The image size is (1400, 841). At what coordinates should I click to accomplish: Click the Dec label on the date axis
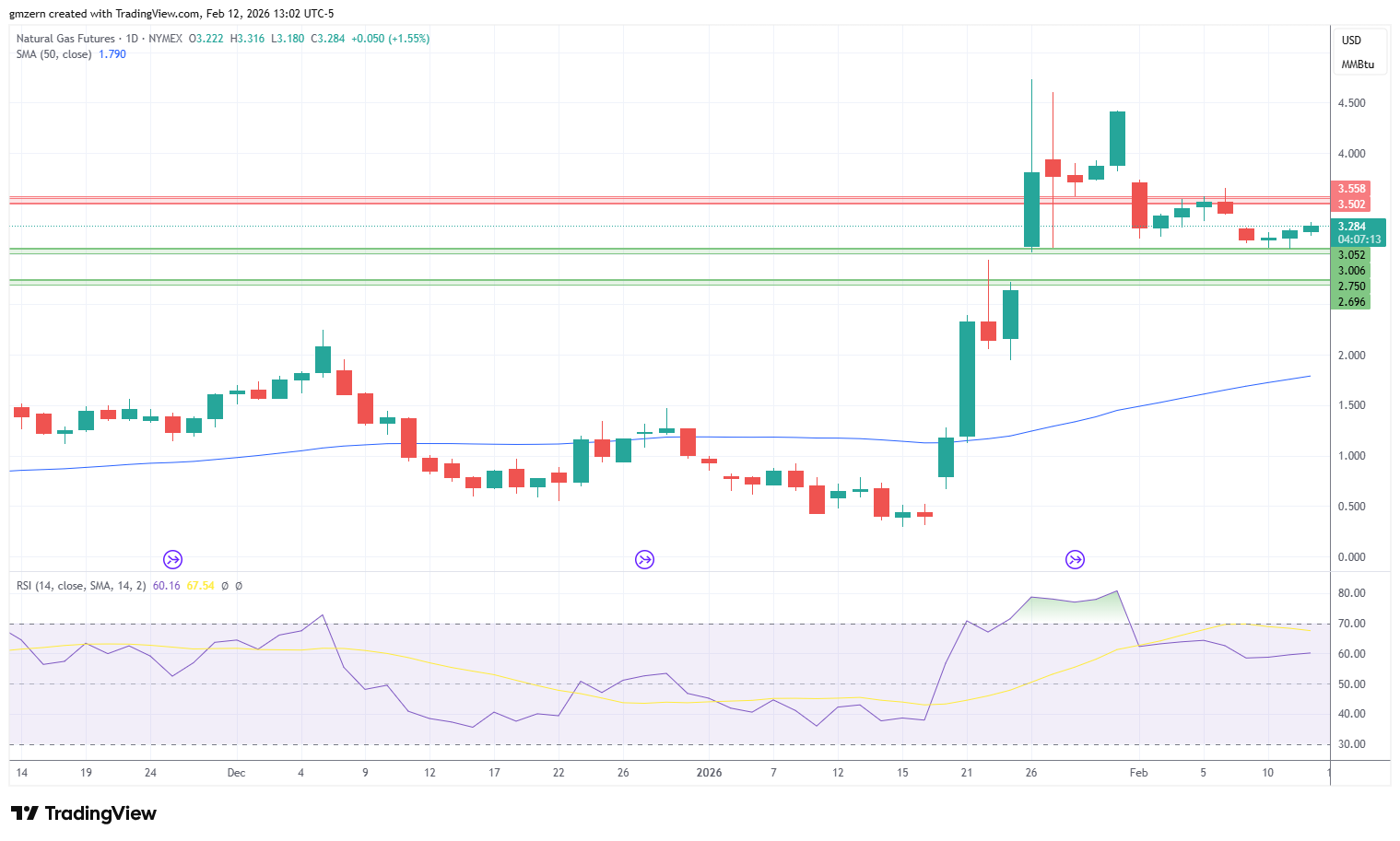(x=237, y=773)
